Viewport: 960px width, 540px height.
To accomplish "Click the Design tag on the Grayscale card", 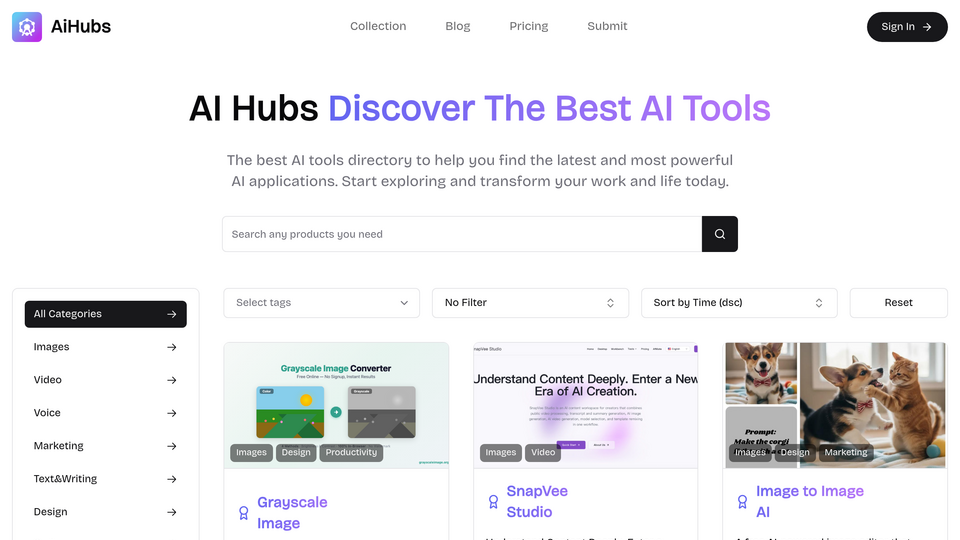I will click(x=296, y=452).
